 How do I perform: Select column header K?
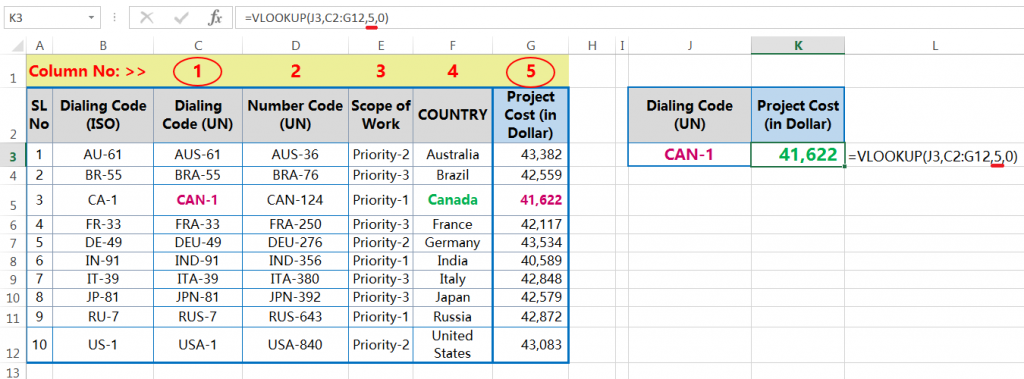pos(797,46)
